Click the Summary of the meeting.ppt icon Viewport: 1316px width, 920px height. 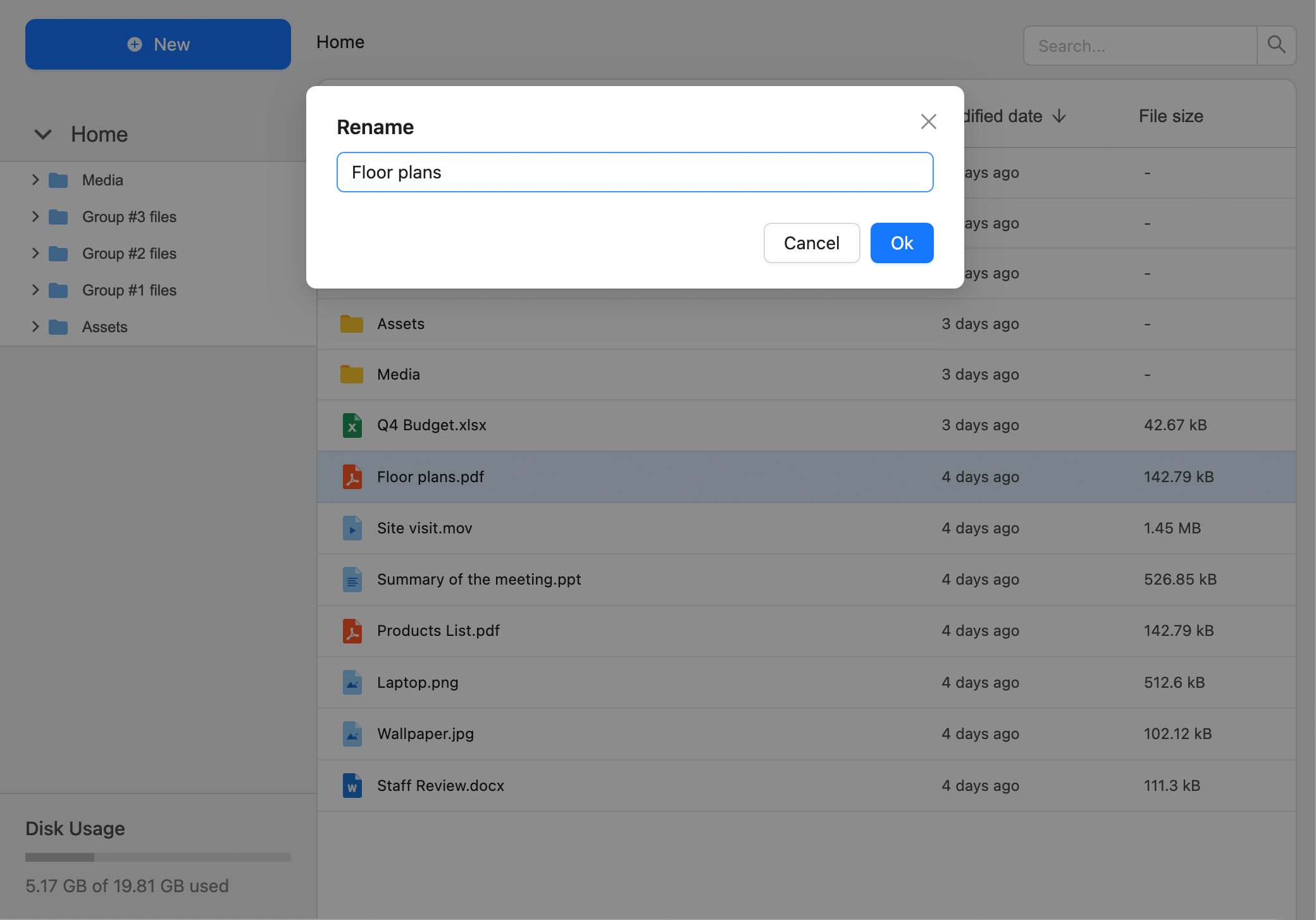click(x=352, y=580)
